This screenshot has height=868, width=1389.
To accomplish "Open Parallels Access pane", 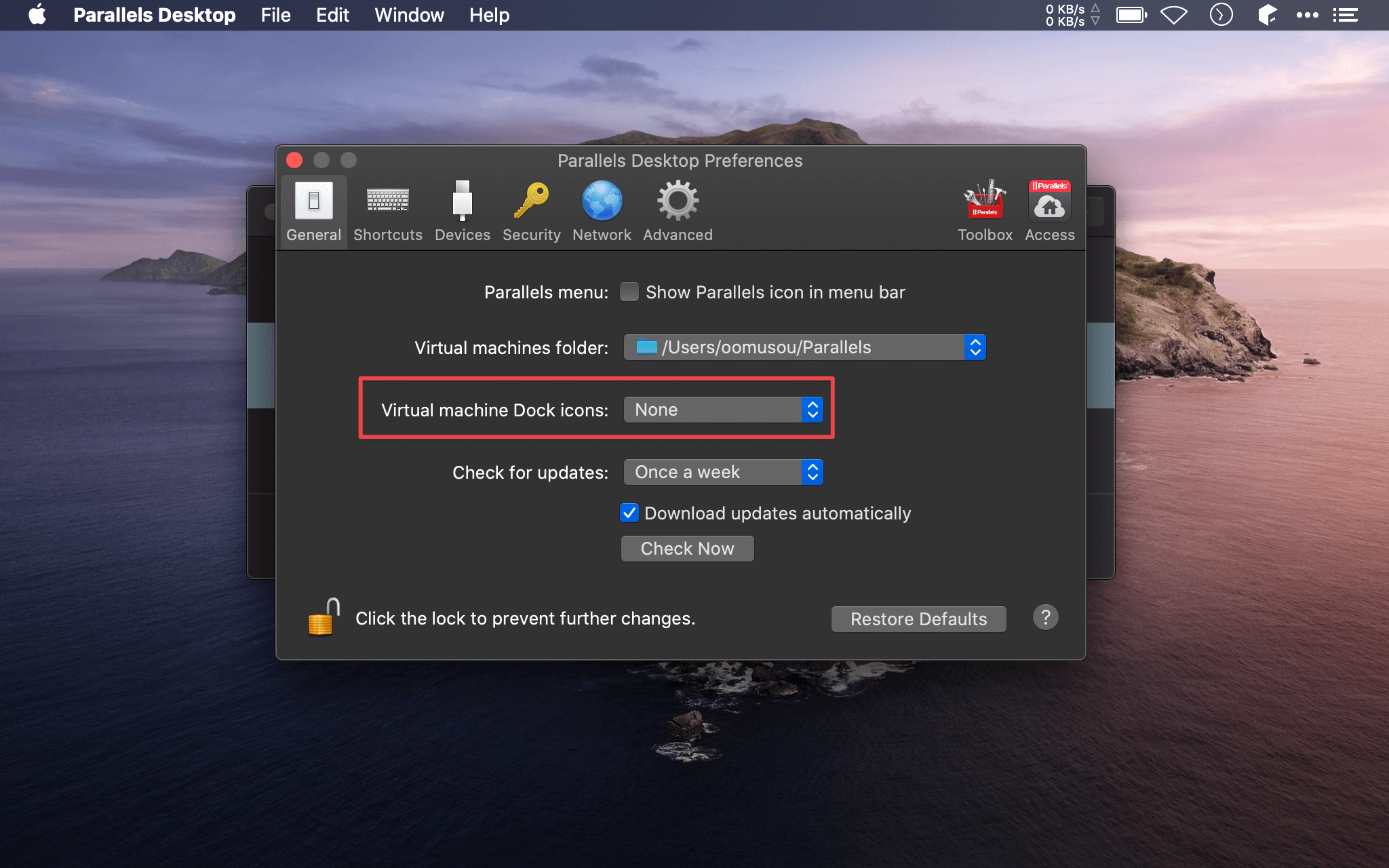I will [x=1049, y=212].
